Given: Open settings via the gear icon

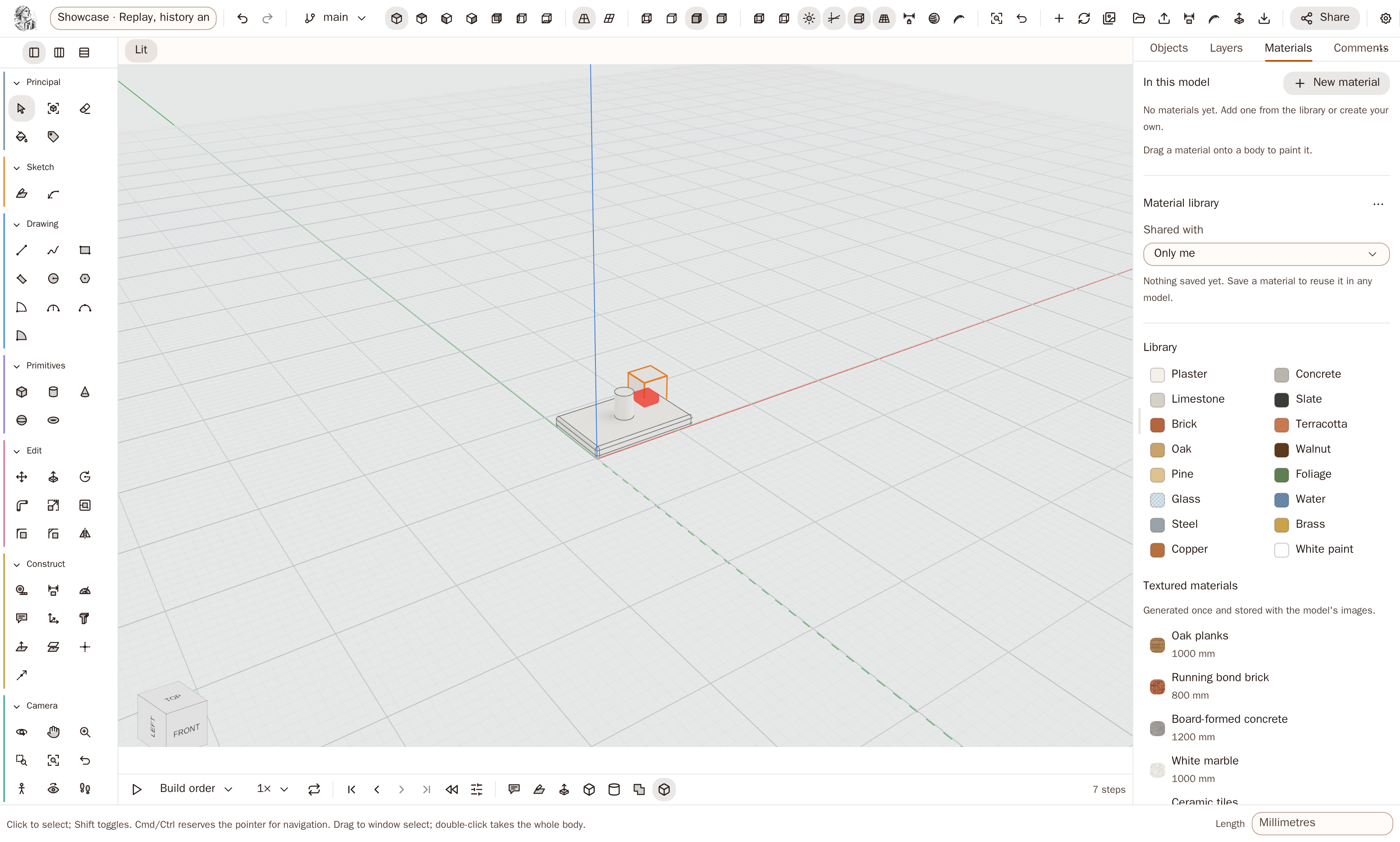Looking at the screenshot, I should (x=1385, y=19).
